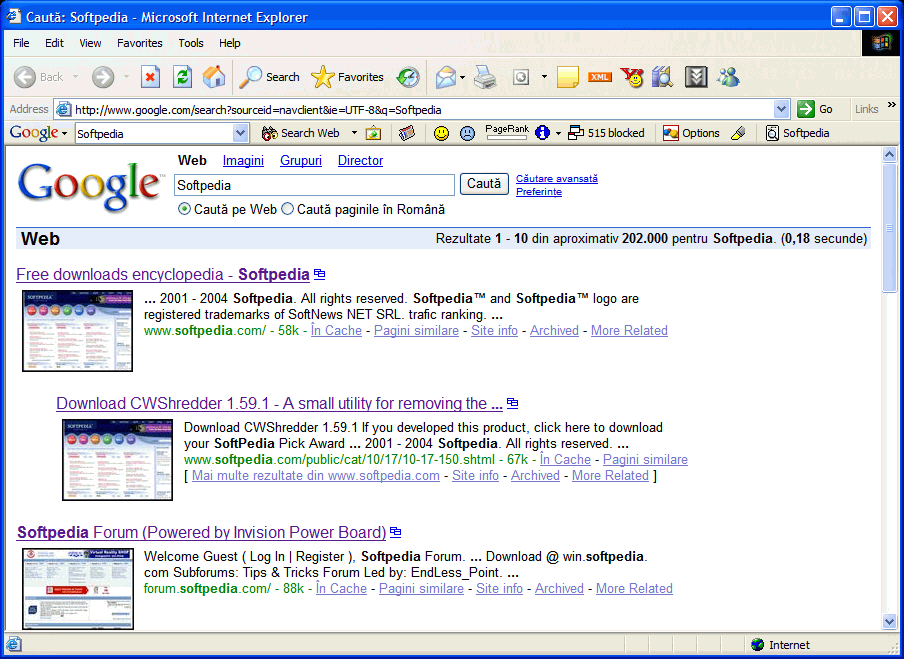Open the Edit menu
904x659 pixels.
coord(54,43)
